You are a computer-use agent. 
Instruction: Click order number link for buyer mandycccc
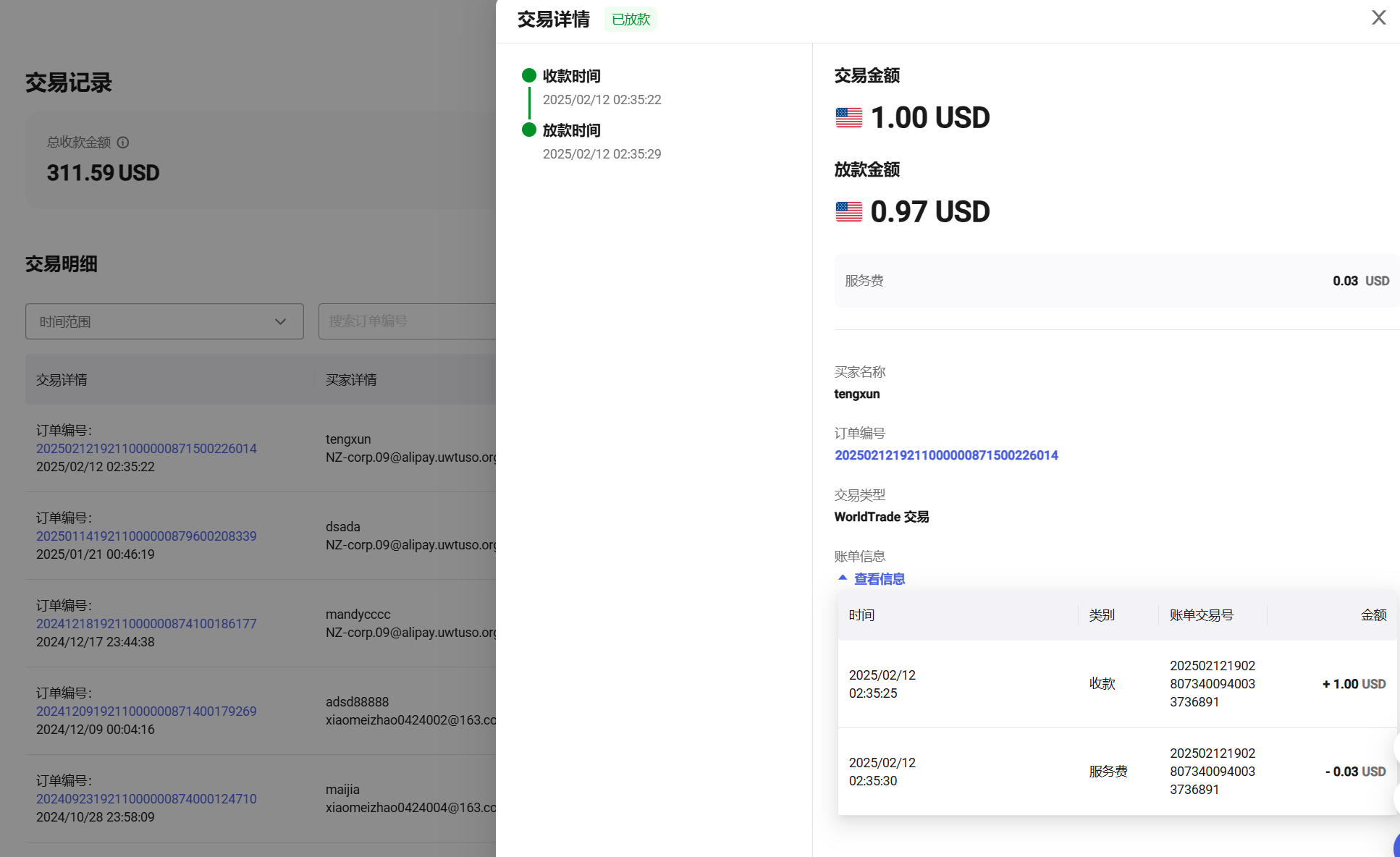146,623
